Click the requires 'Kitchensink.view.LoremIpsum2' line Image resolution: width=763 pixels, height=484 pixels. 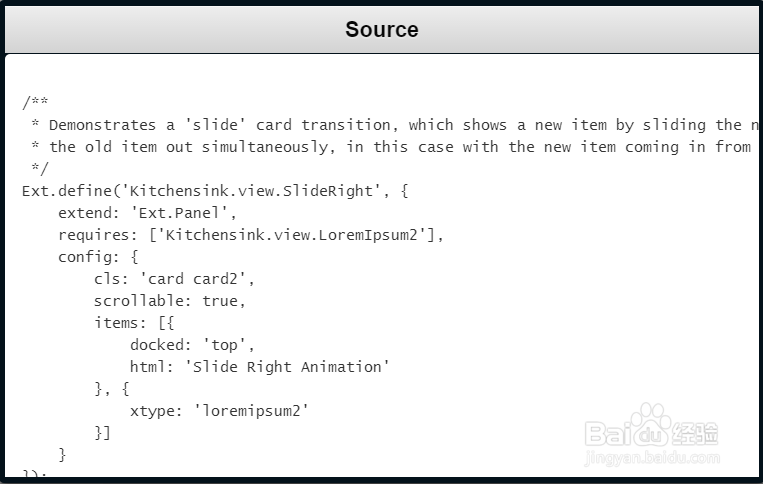coord(250,234)
